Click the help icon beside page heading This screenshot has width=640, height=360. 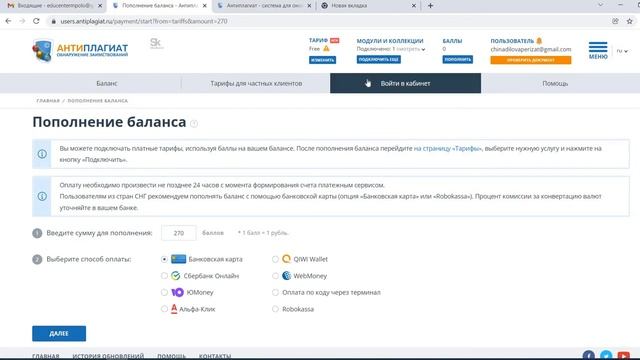tap(194, 123)
